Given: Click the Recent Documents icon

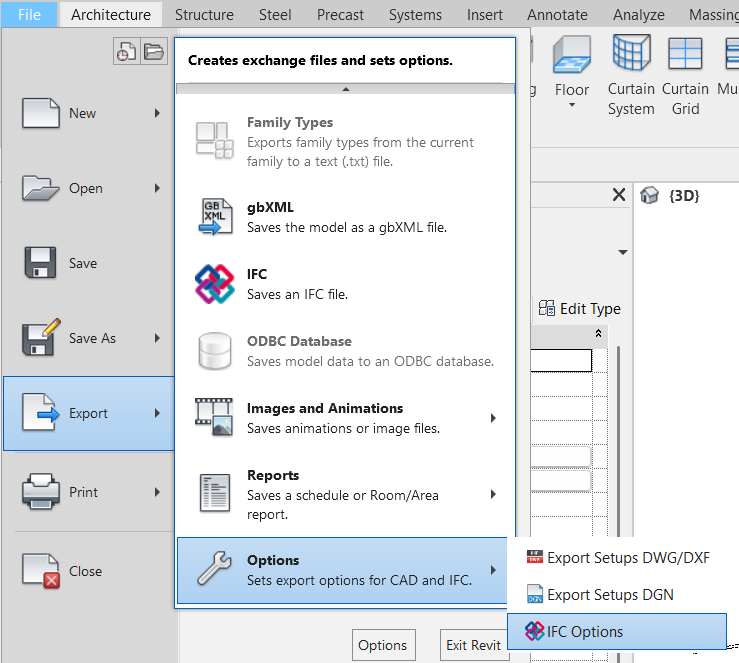Looking at the screenshot, I should tap(127, 51).
